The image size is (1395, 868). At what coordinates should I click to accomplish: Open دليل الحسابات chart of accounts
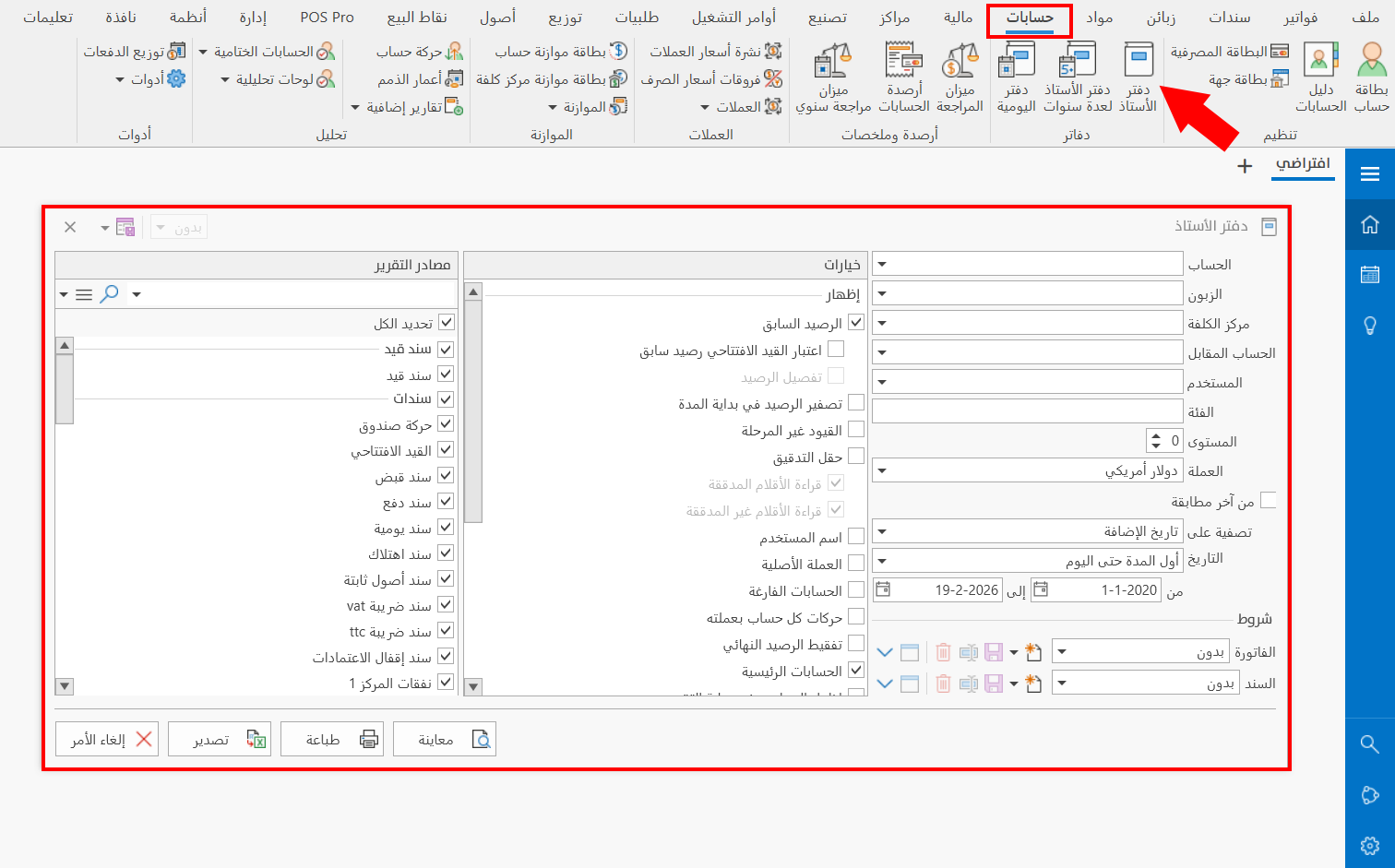[1321, 78]
